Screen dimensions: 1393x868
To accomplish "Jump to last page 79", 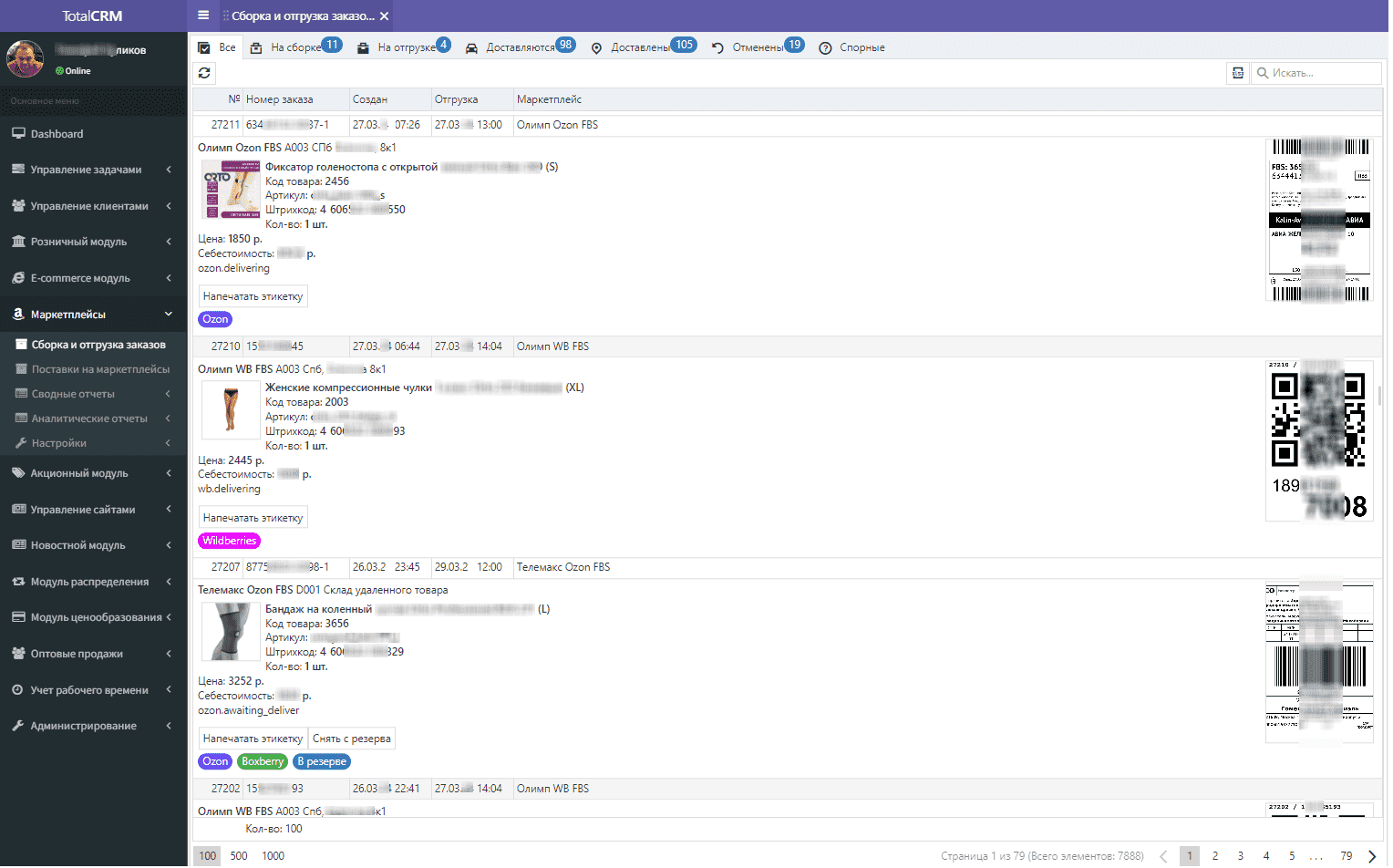I will (x=1347, y=856).
